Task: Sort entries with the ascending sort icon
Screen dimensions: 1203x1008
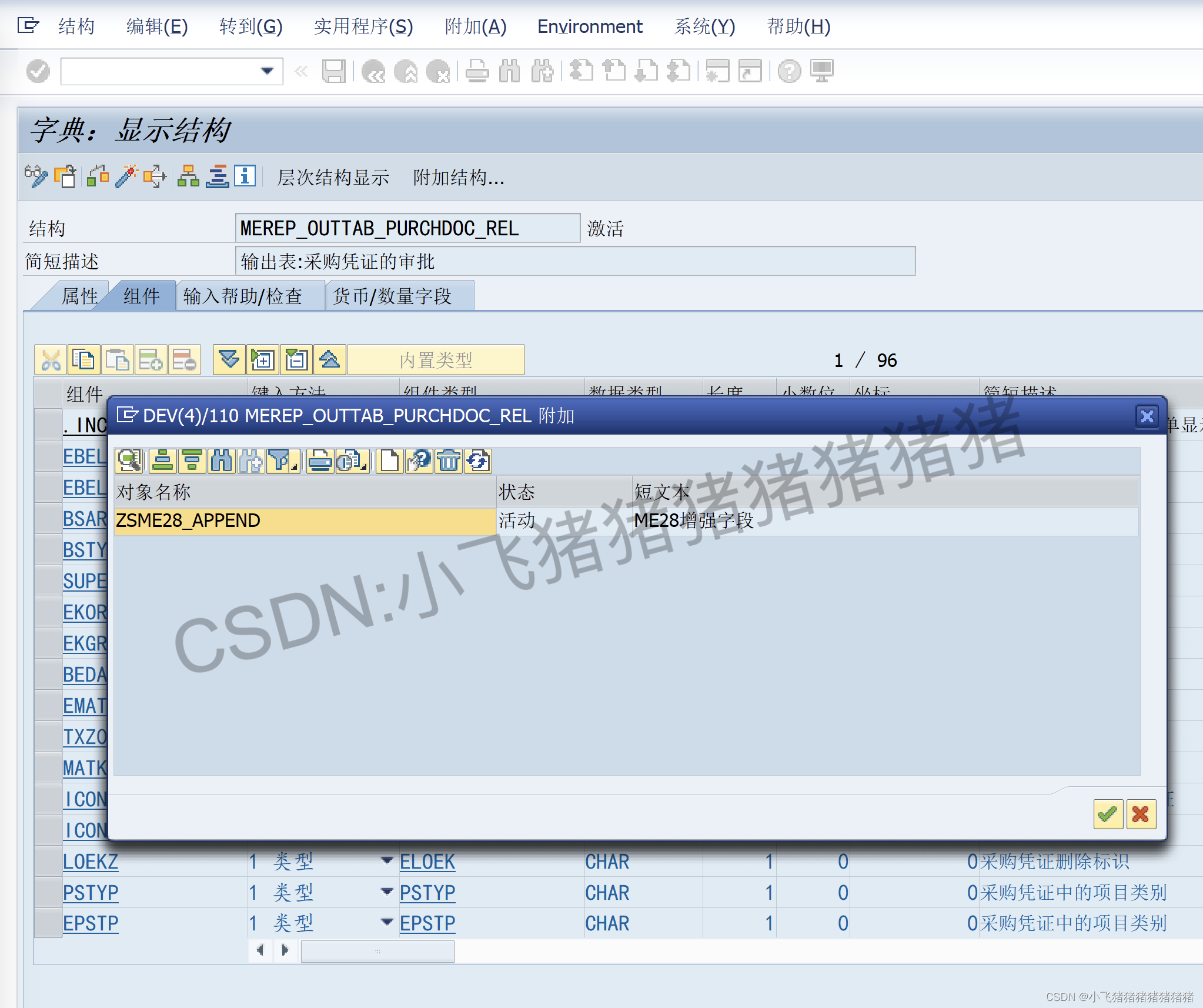Action: click(x=163, y=461)
